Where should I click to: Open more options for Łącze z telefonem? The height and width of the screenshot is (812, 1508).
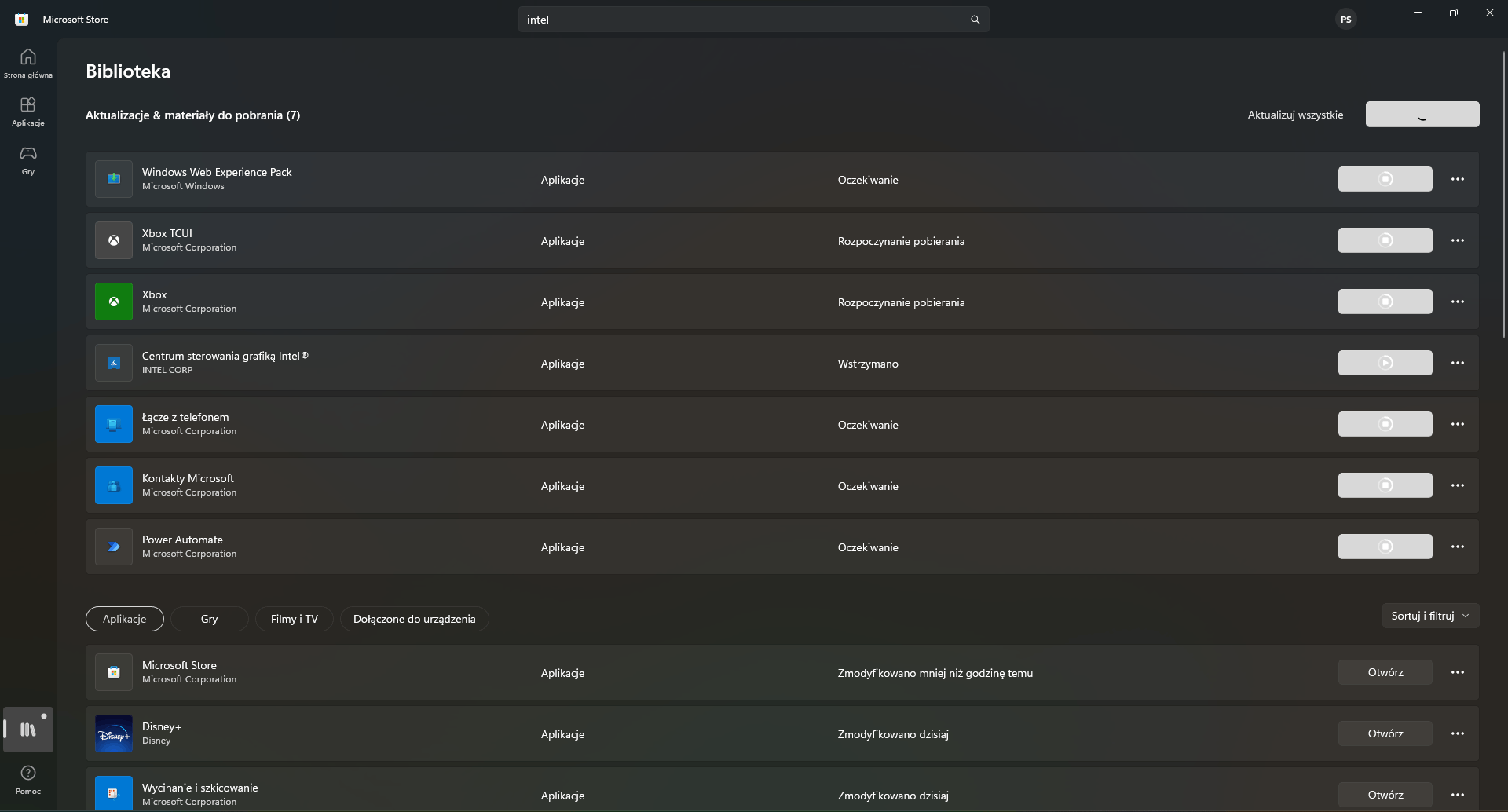[1458, 424]
